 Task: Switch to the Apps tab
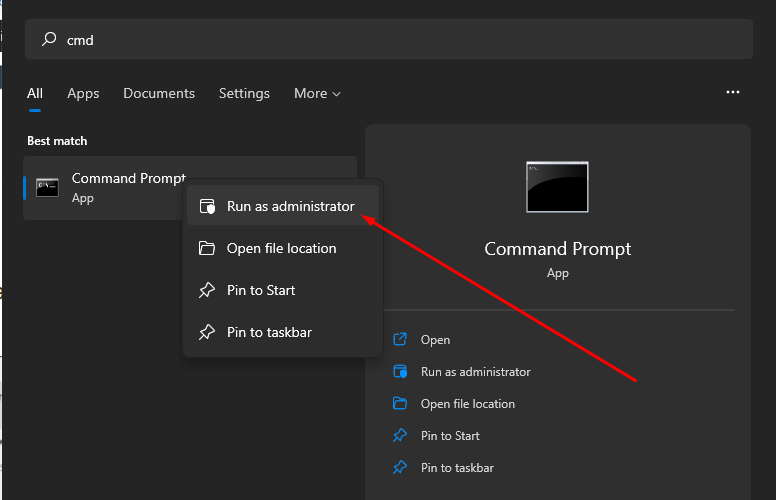point(83,93)
